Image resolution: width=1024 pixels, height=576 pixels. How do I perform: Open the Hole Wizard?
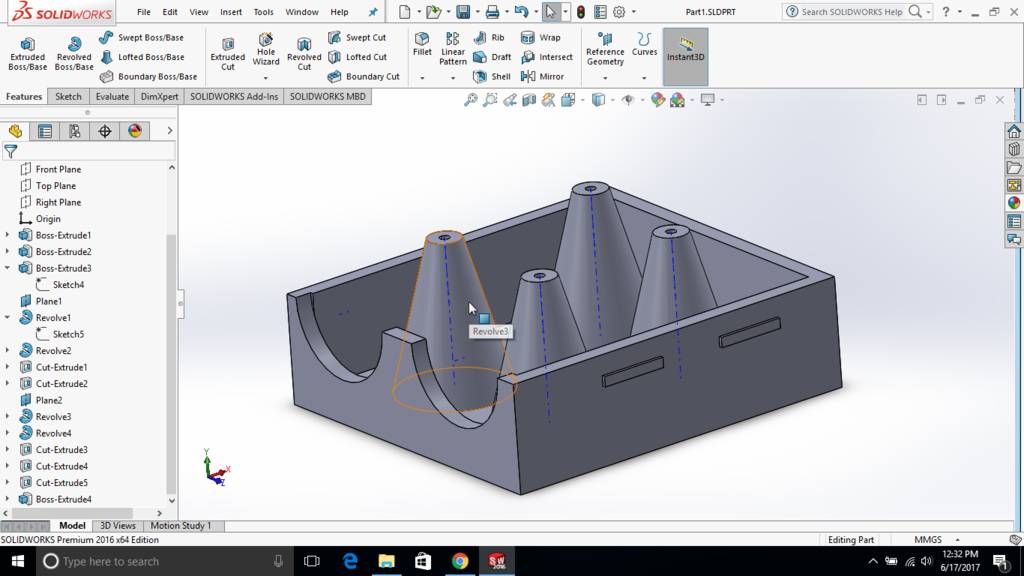266,50
